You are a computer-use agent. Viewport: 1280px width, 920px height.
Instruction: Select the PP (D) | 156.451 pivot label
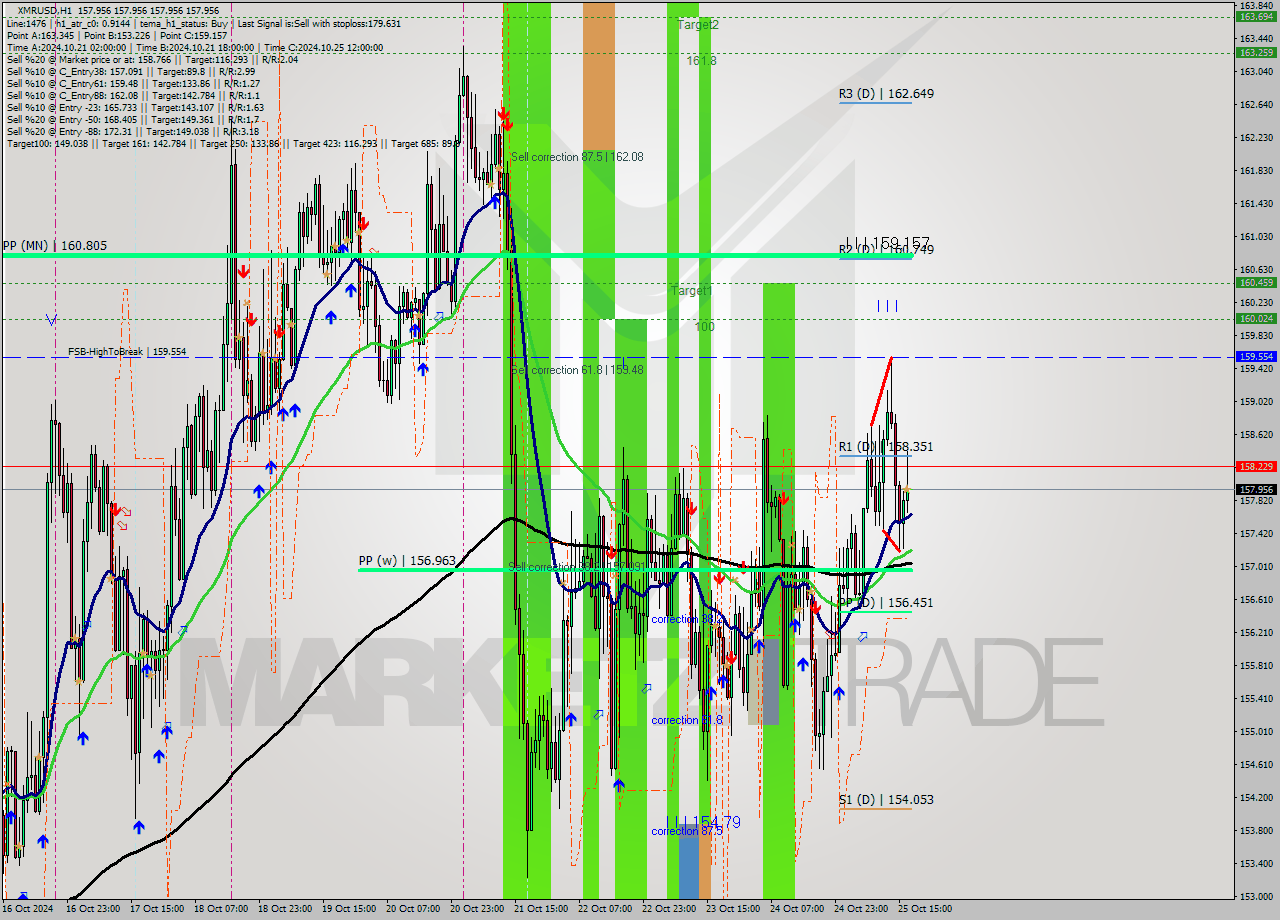[886, 603]
